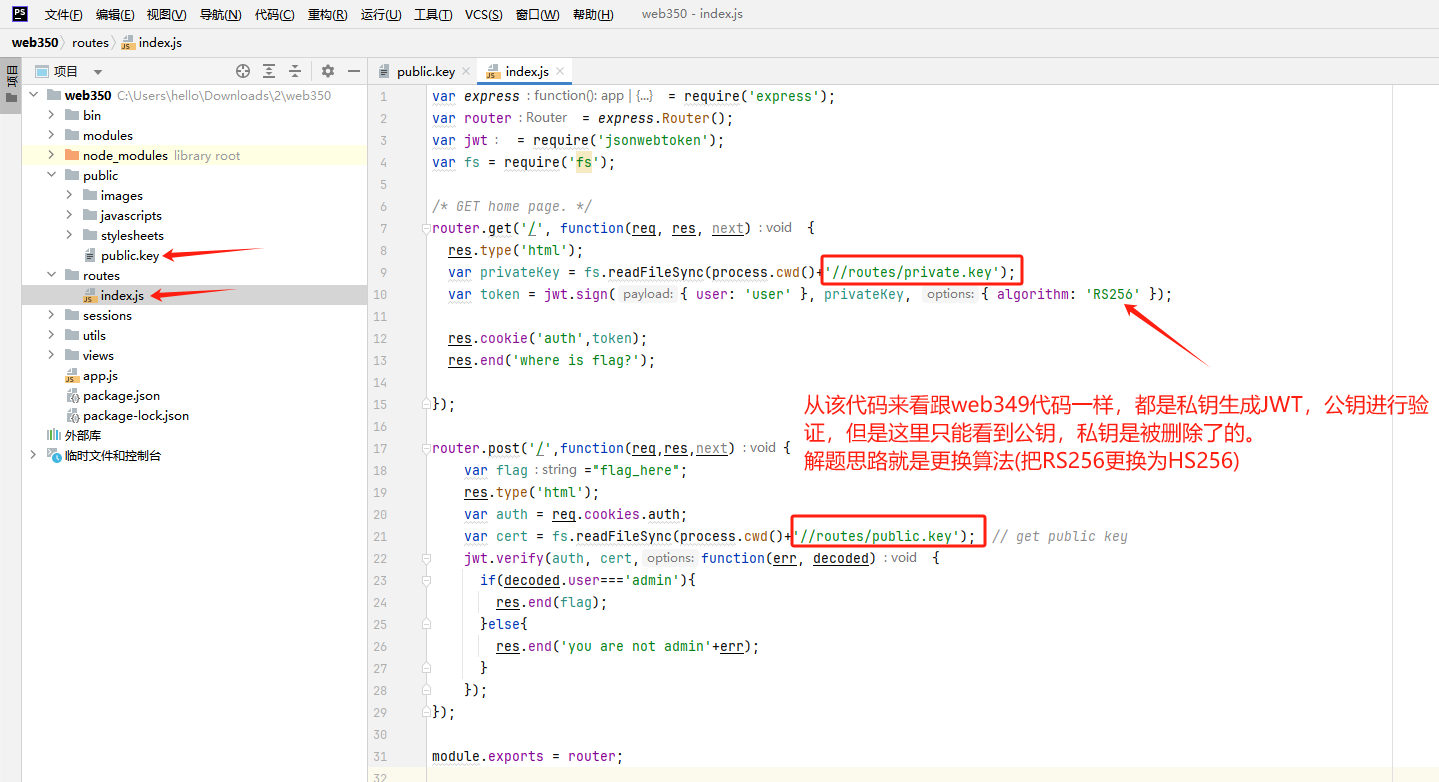Open the 文件(F) menu

[63, 15]
